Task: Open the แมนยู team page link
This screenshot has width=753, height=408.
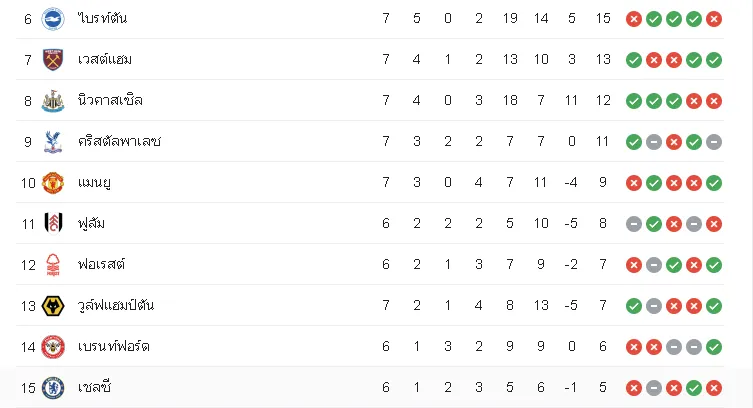Action: click(x=94, y=183)
